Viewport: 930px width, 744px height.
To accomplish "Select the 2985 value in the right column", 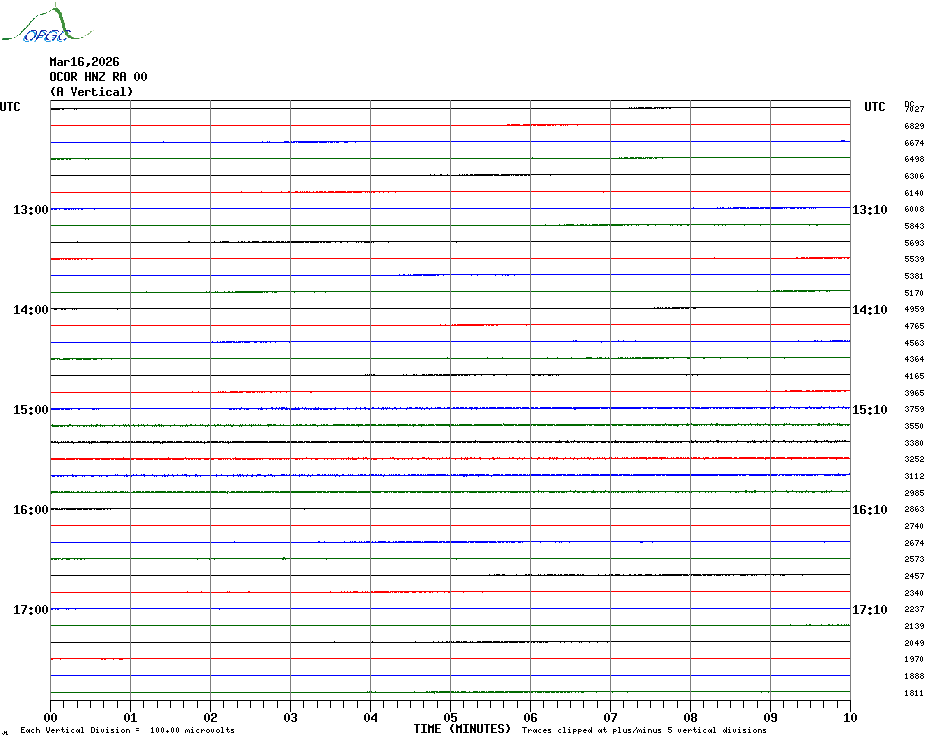I will (x=914, y=493).
